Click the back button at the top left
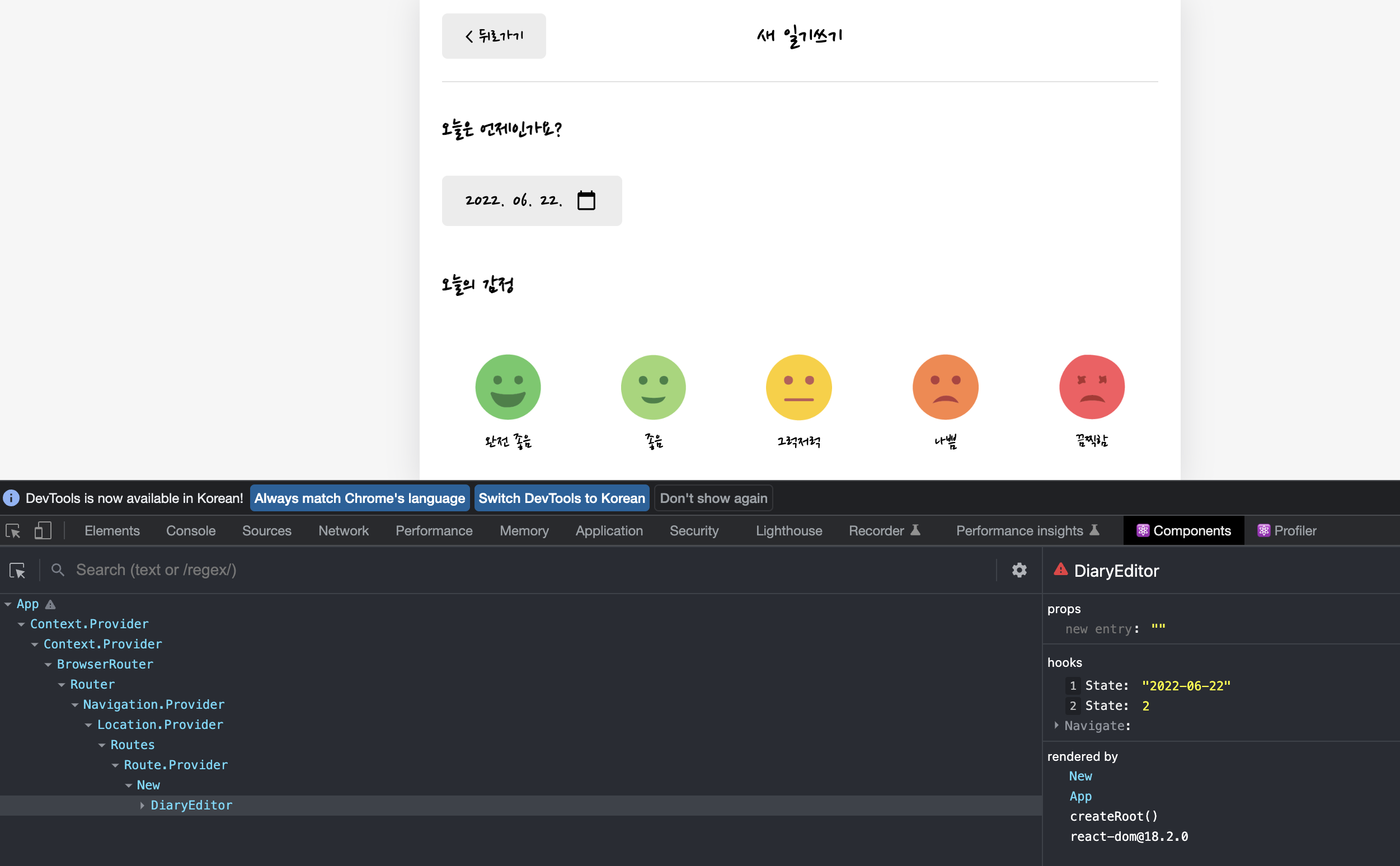The width and height of the screenshot is (1400, 866). click(494, 36)
